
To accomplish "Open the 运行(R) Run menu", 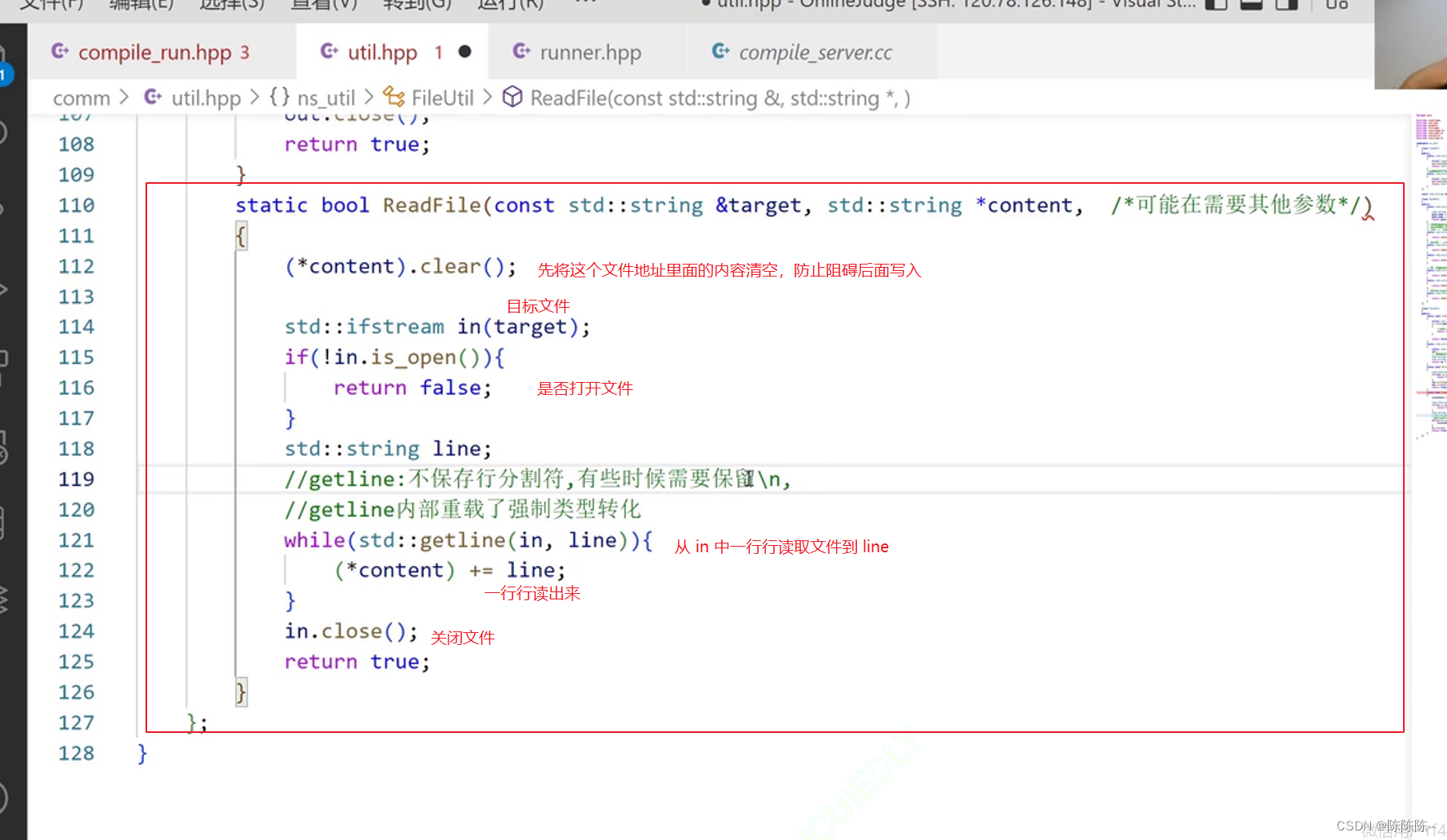I will [x=510, y=4].
